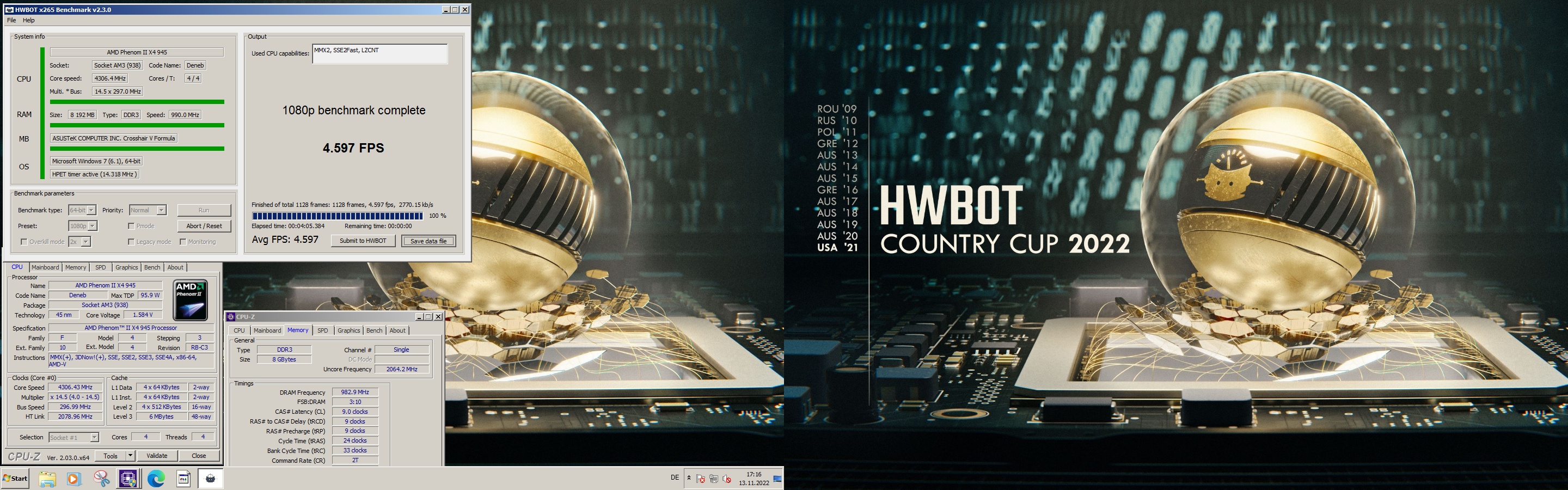Click the CPU-Z title bar icon
Image resolution: width=1568 pixels, height=490 pixels.
tap(231, 317)
